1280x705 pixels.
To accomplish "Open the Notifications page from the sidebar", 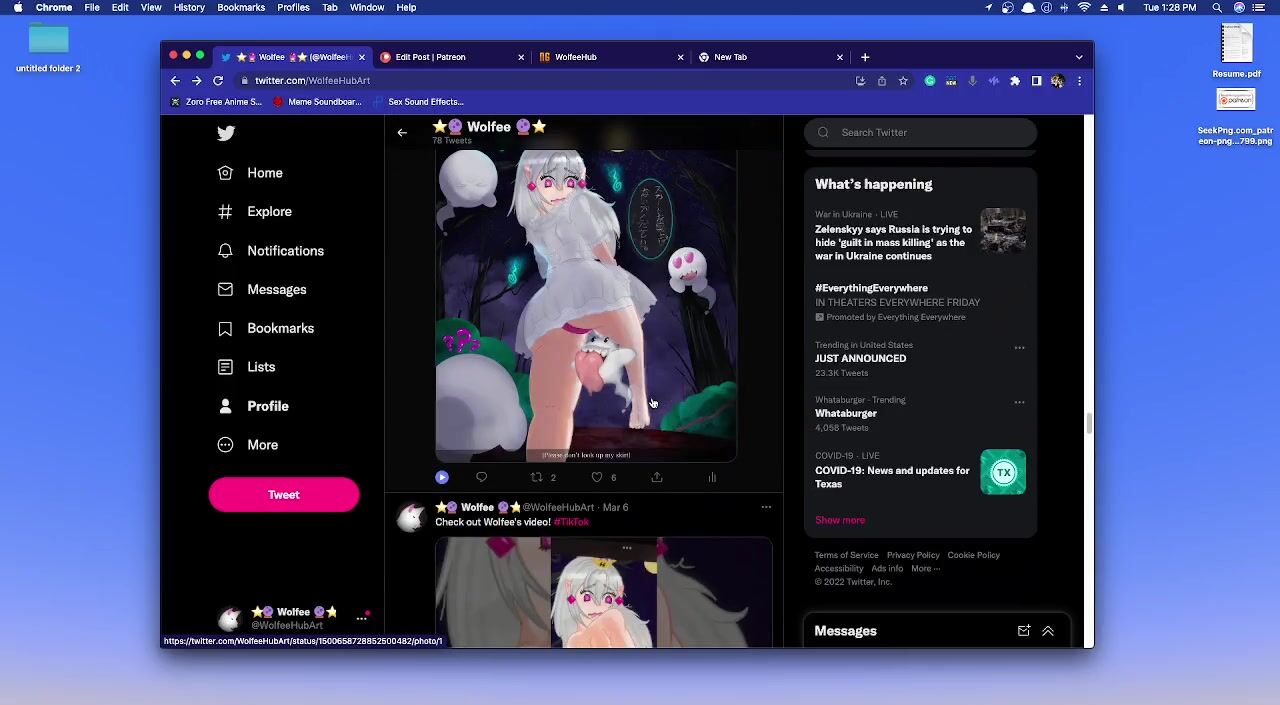I will click(285, 251).
